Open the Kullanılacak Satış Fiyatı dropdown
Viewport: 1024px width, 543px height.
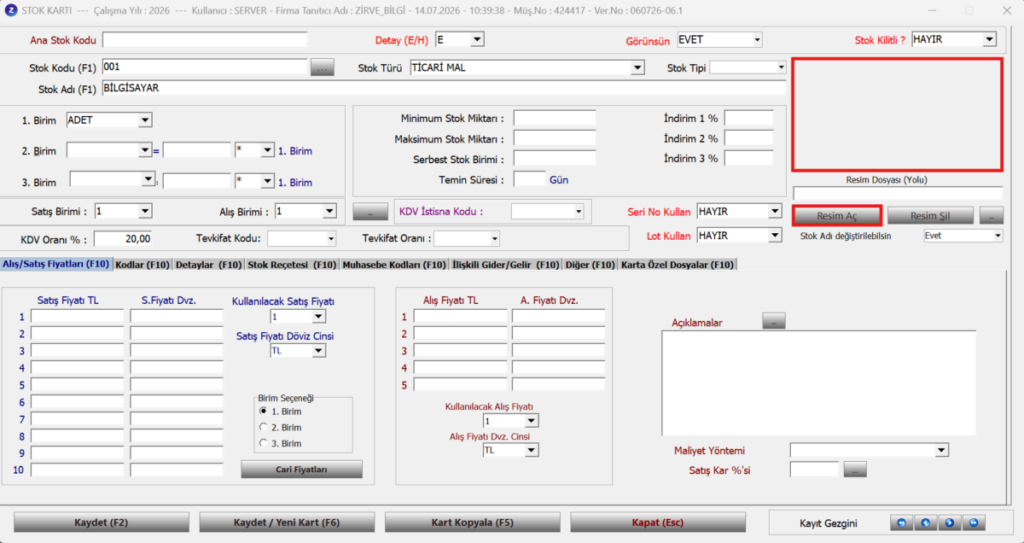point(319,317)
